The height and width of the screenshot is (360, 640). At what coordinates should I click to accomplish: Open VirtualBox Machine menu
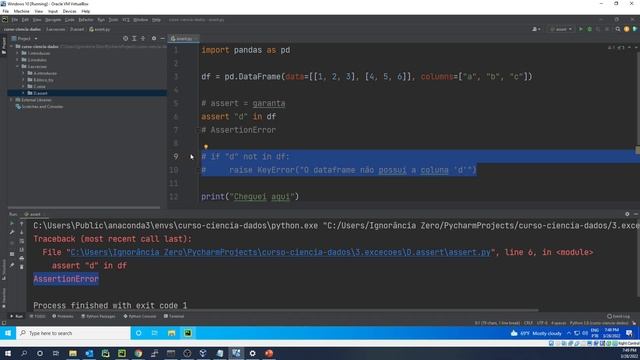[21, 11]
